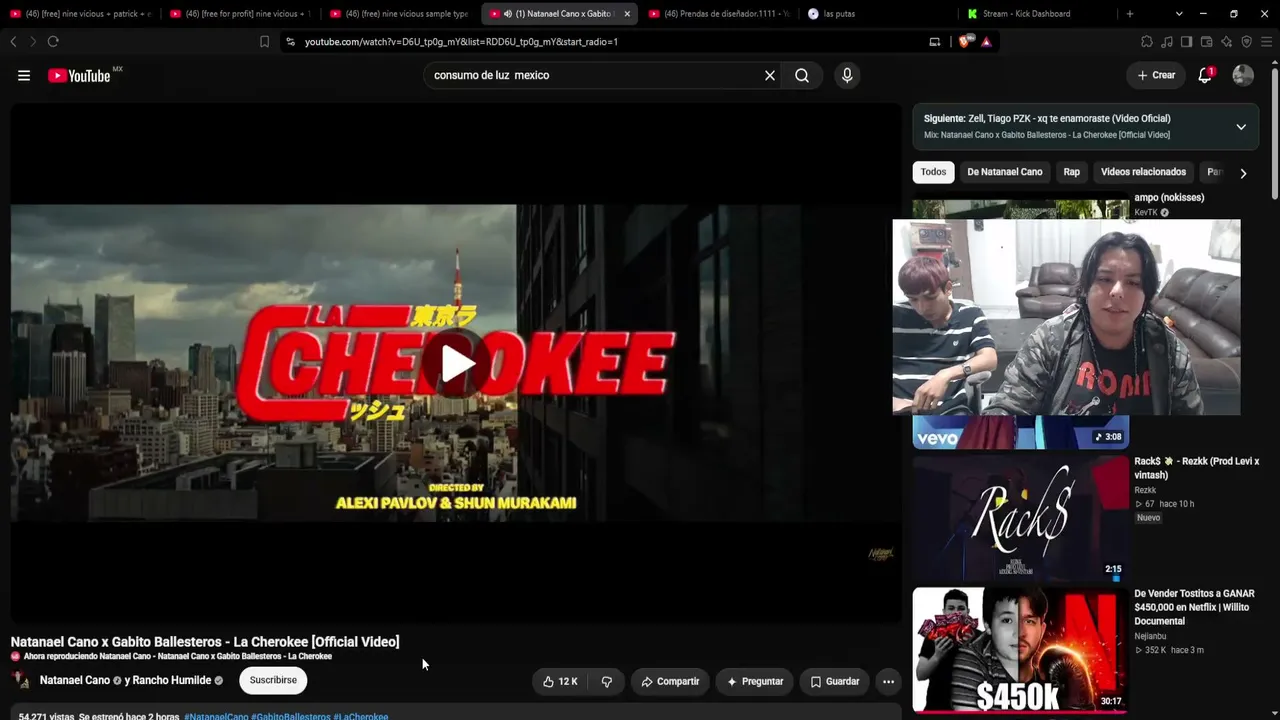The width and height of the screenshot is (1280, 720).
Task: Show more filter chips with the right arrow
Action: pyautogui.click(x=1243, y=173)
